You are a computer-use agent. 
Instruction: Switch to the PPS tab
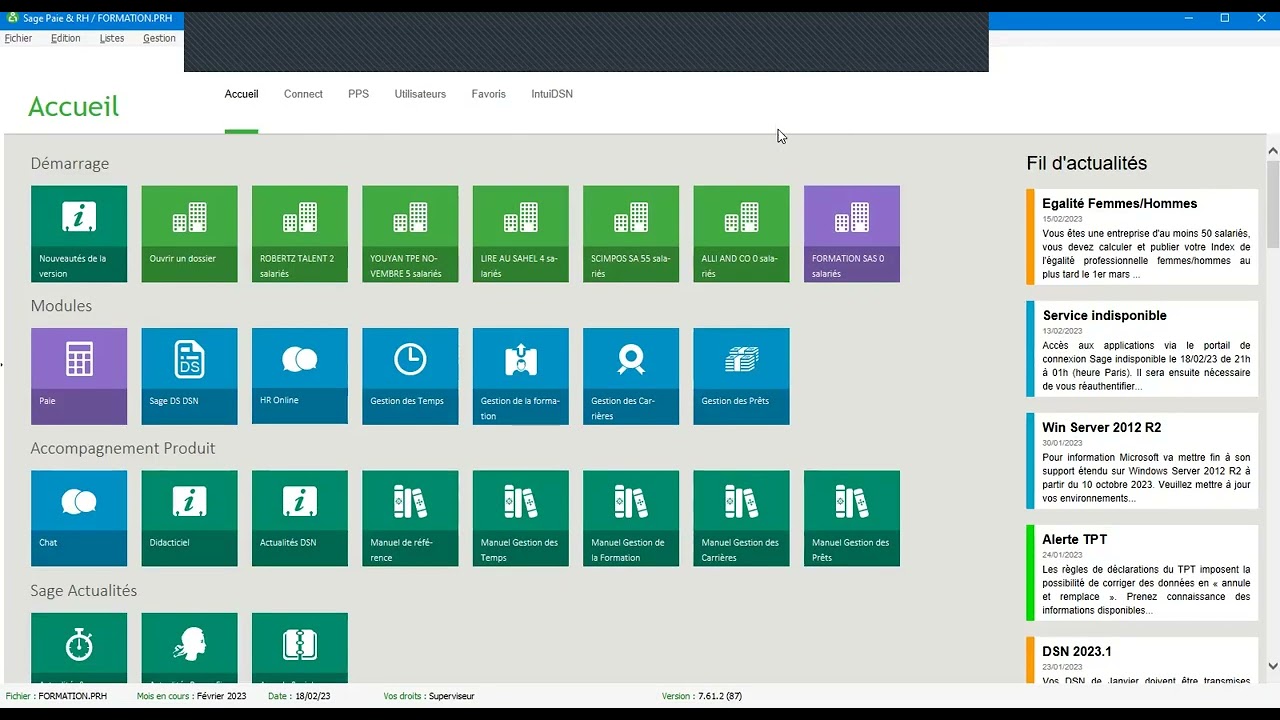point(358,94)
